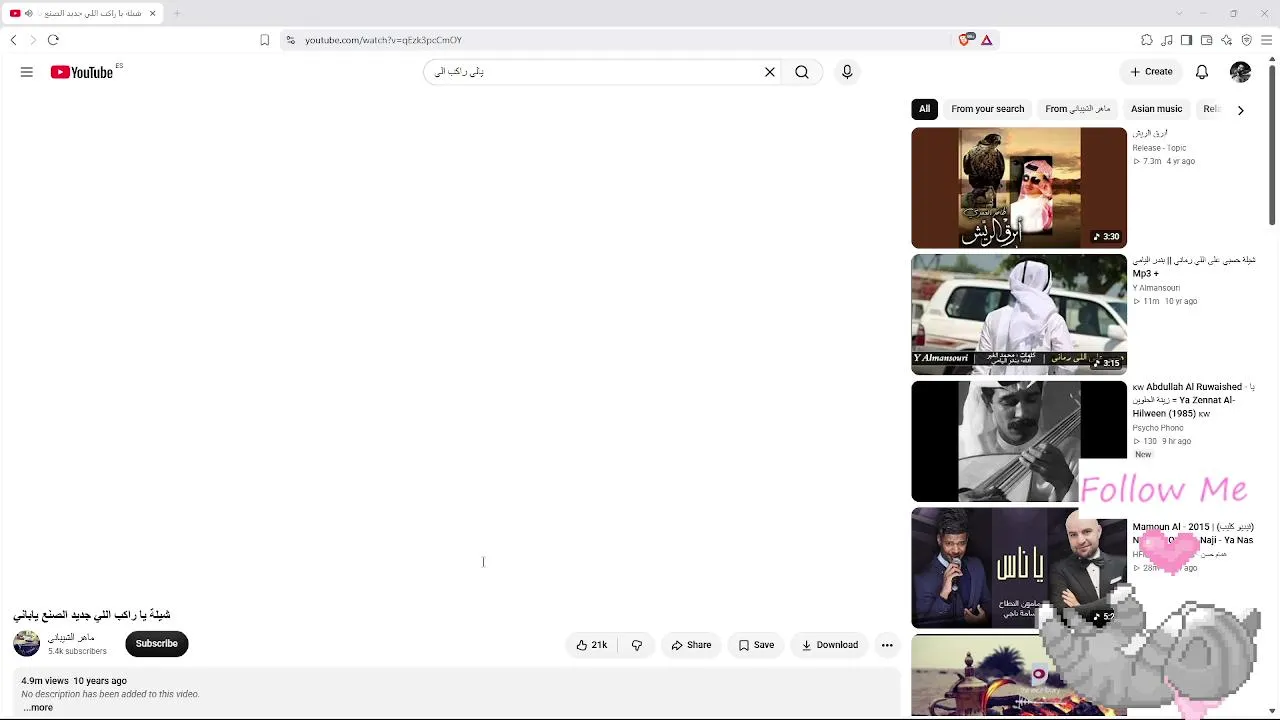Image resolution: width=1280 pixels, height=720 pixels.
Task: Open more actions menu under the video
Action: pyautogui.click(x=887, y=645)
